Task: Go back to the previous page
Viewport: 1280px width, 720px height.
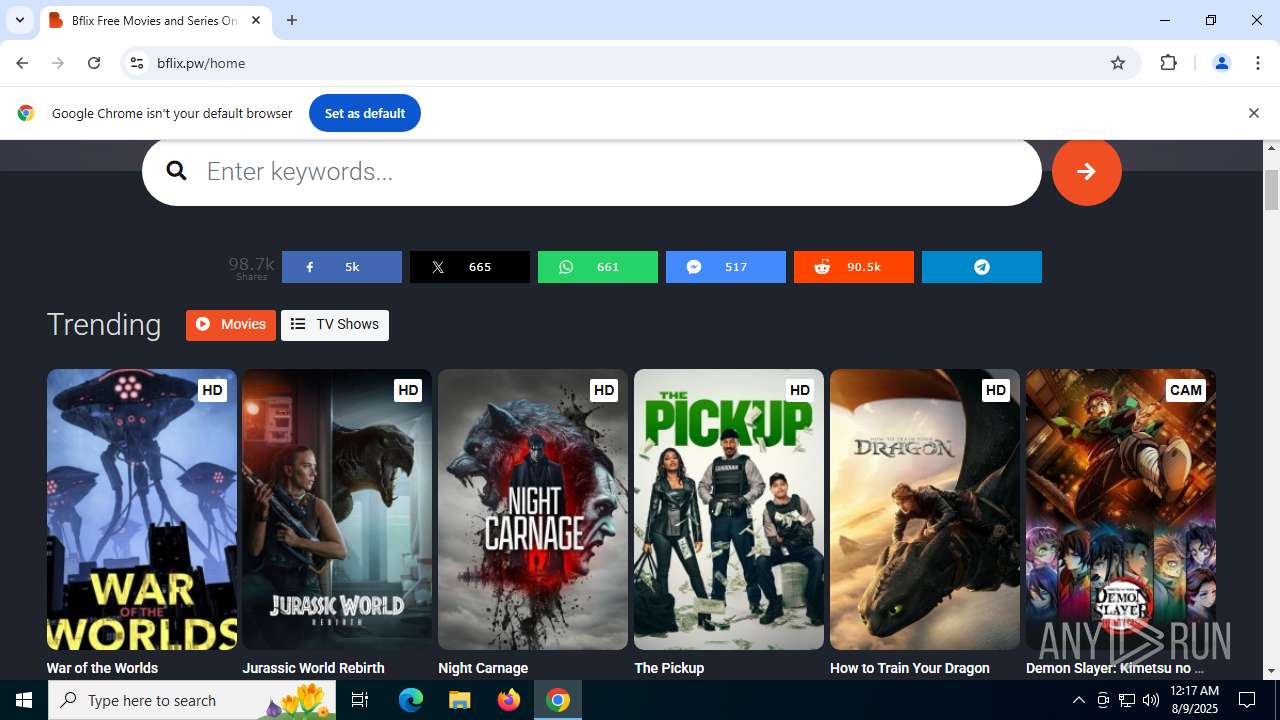Action: pyautogui.click(x=22, y=63)
